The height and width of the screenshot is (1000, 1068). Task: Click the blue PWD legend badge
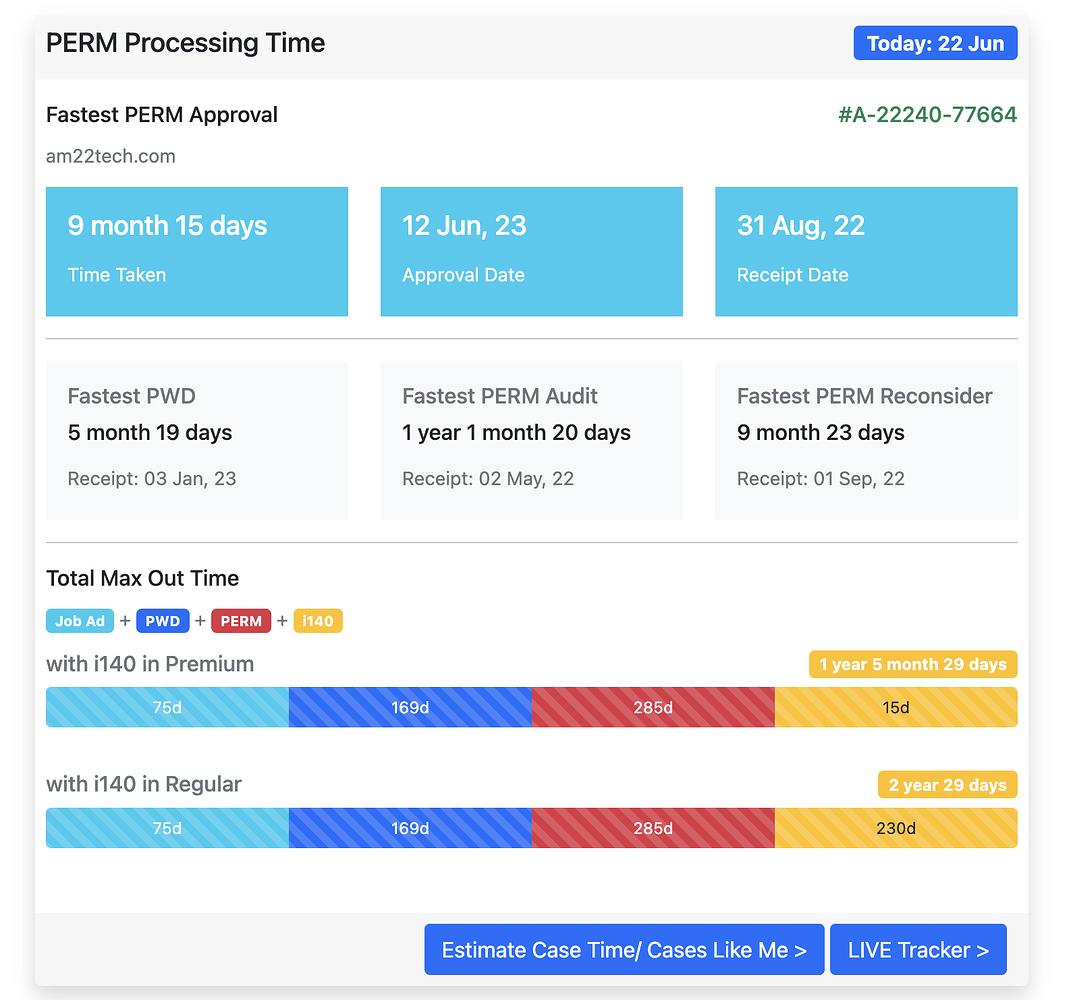(x=162, y=621)
